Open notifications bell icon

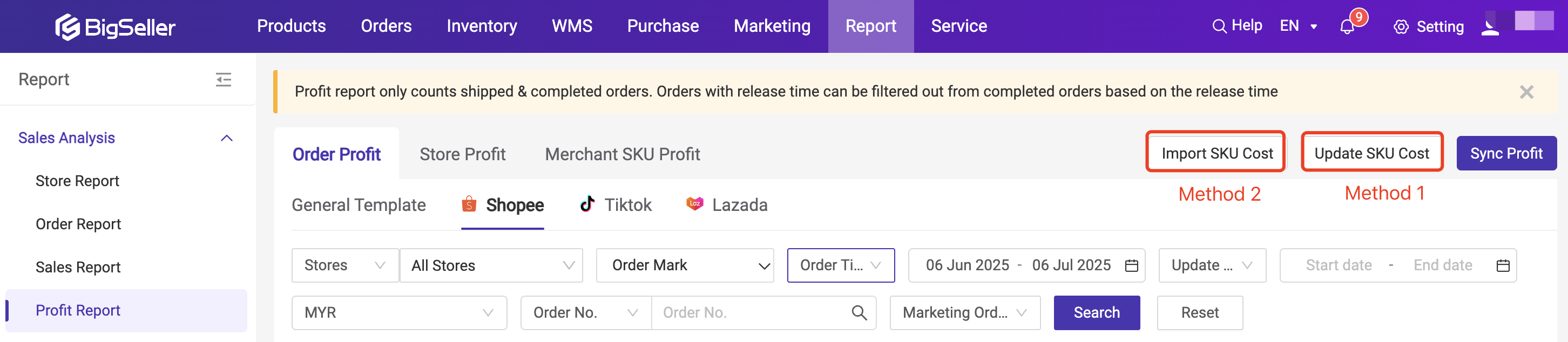(x=1347, y=27)
